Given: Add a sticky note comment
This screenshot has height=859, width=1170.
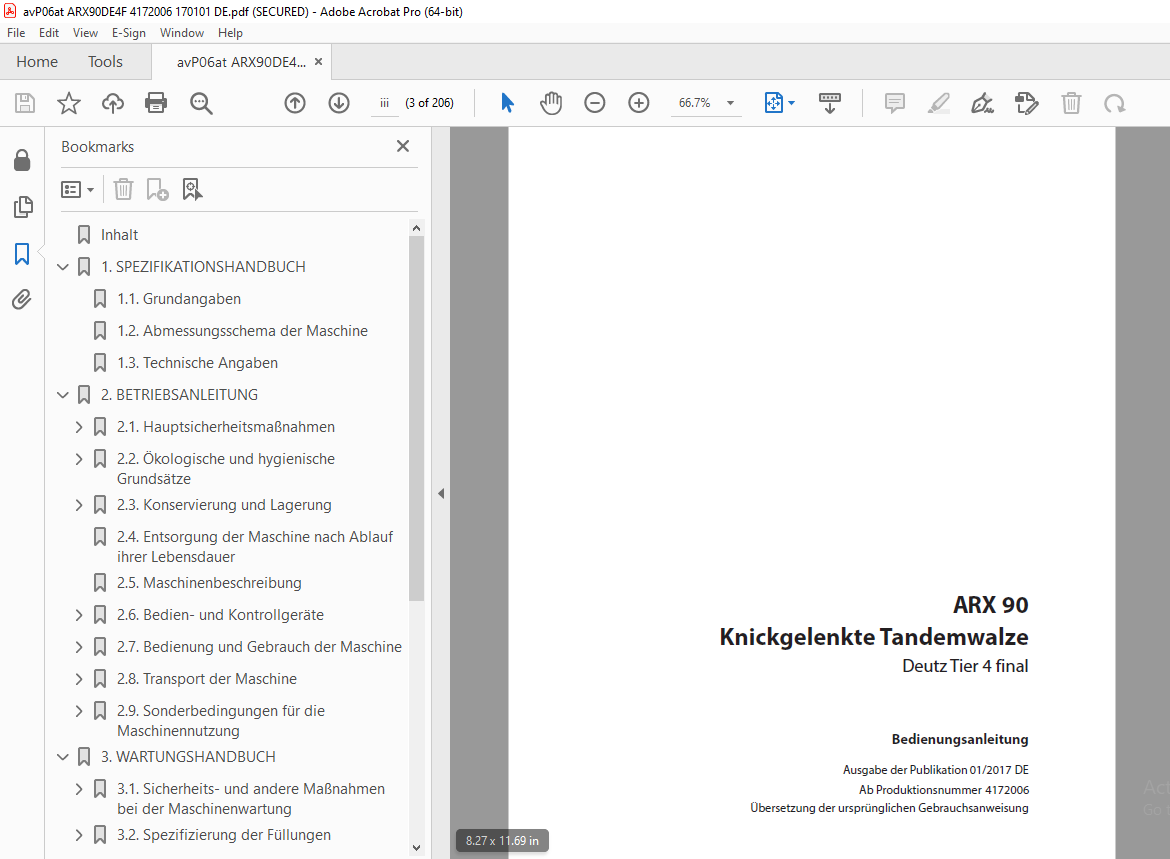Looking at the screenshot, I should coord(895,103).
